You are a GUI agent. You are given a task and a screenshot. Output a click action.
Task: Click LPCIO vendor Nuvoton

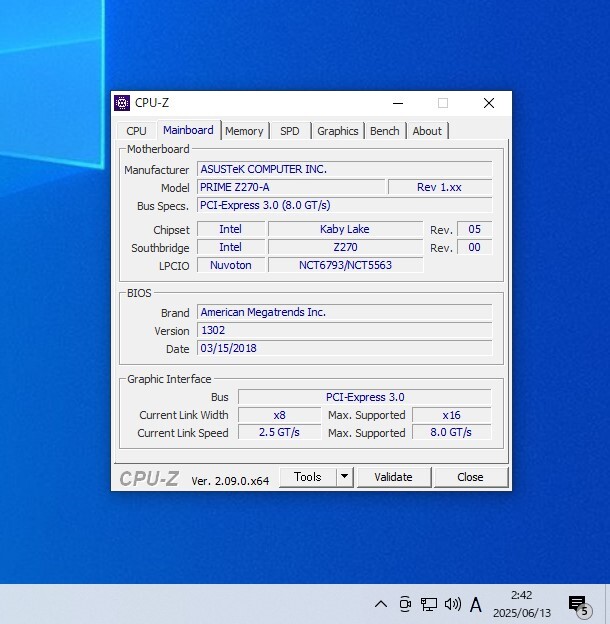(x=231, y=265)
